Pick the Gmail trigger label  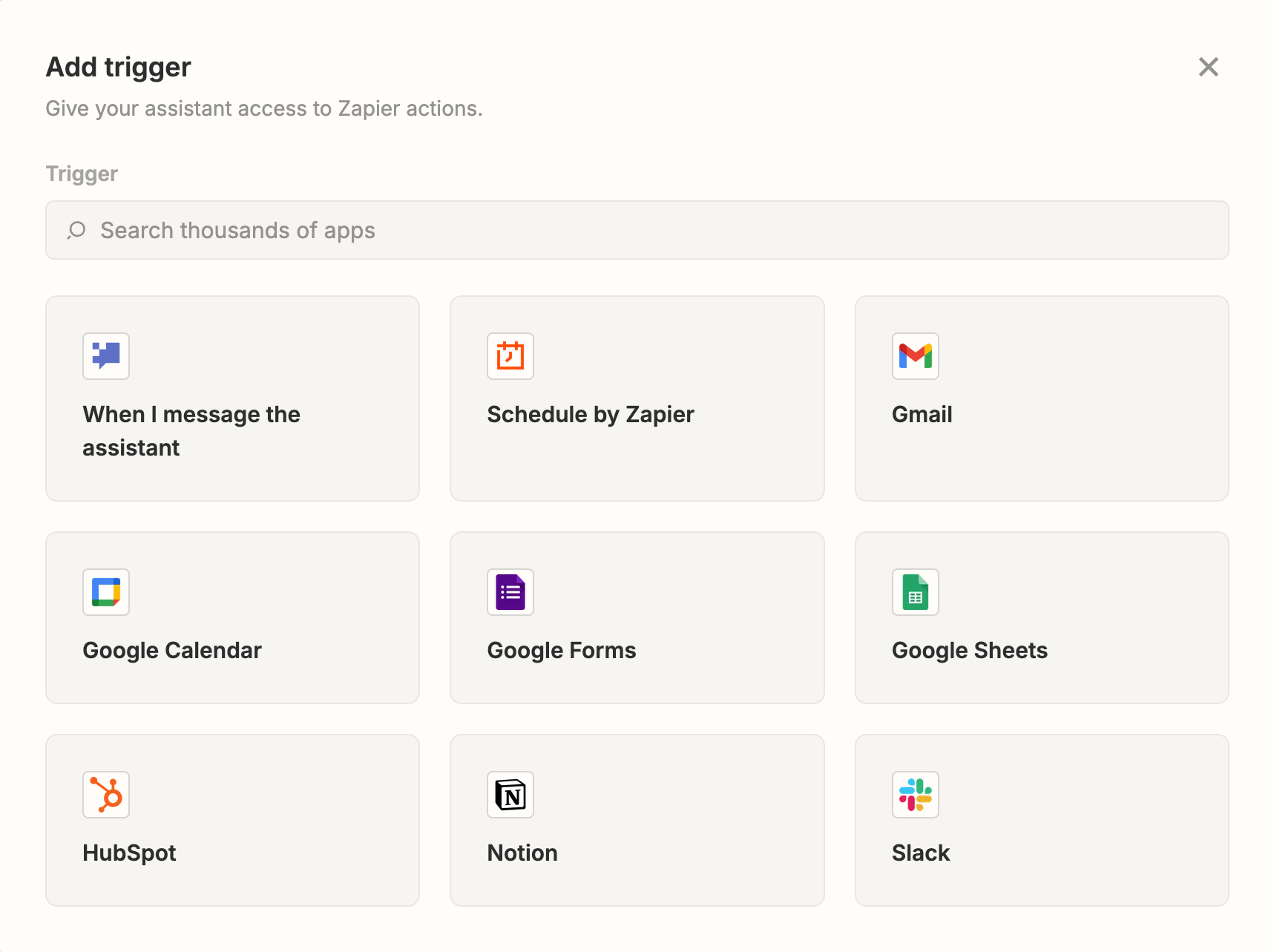click(x=922, y=415)
